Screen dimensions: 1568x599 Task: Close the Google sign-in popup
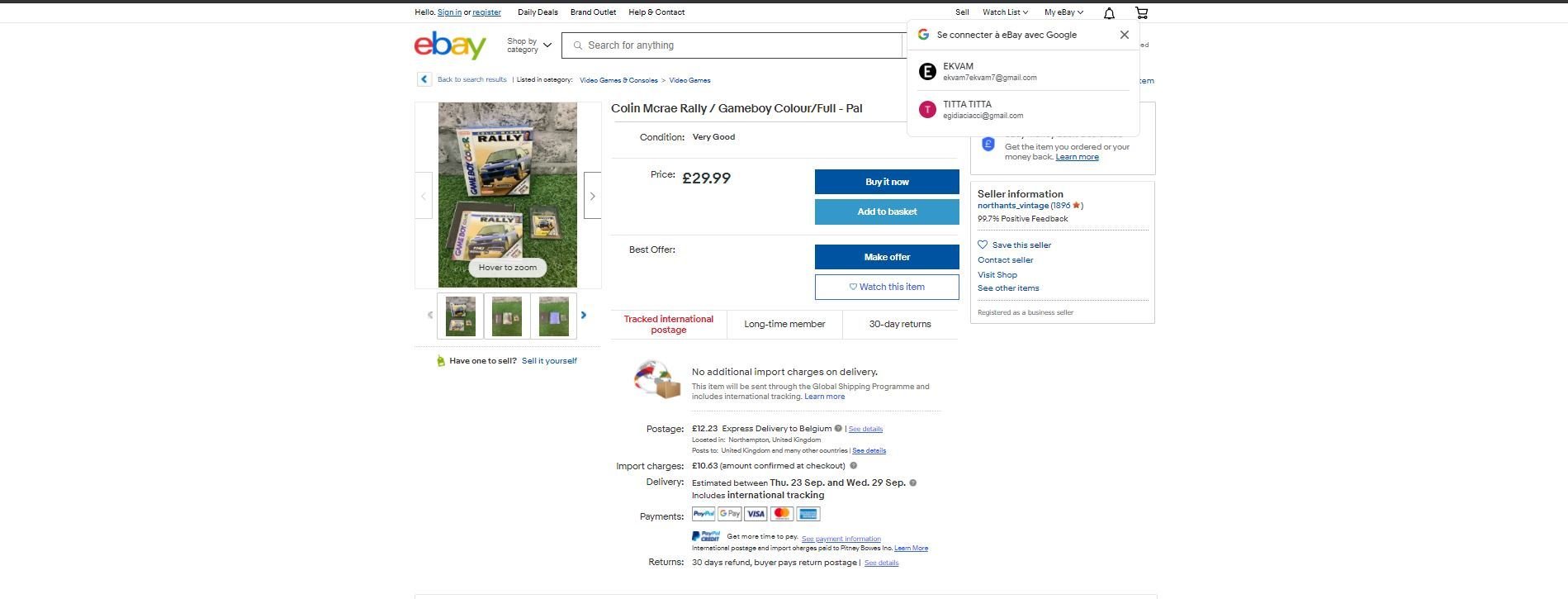(x=1124, y=35)
